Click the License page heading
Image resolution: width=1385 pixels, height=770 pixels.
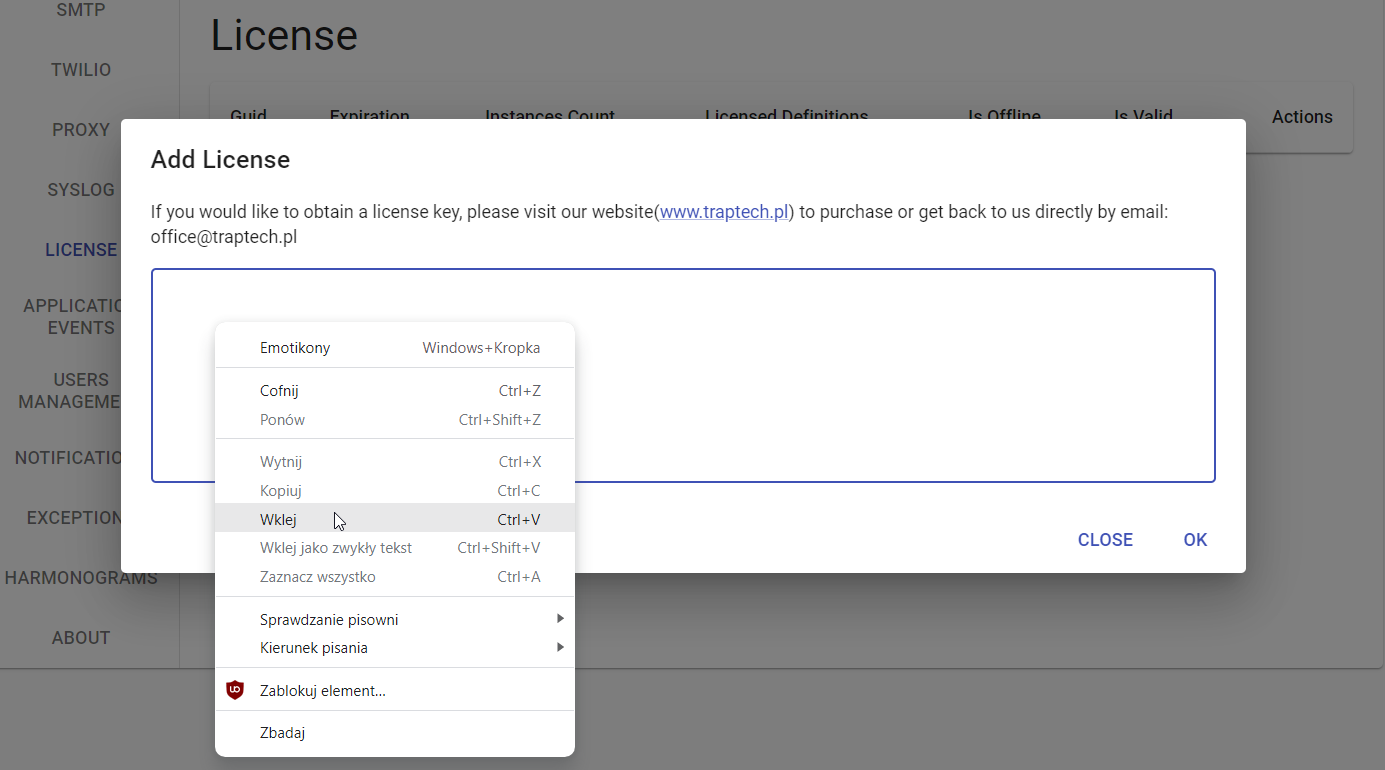click(x=284, y=36)
